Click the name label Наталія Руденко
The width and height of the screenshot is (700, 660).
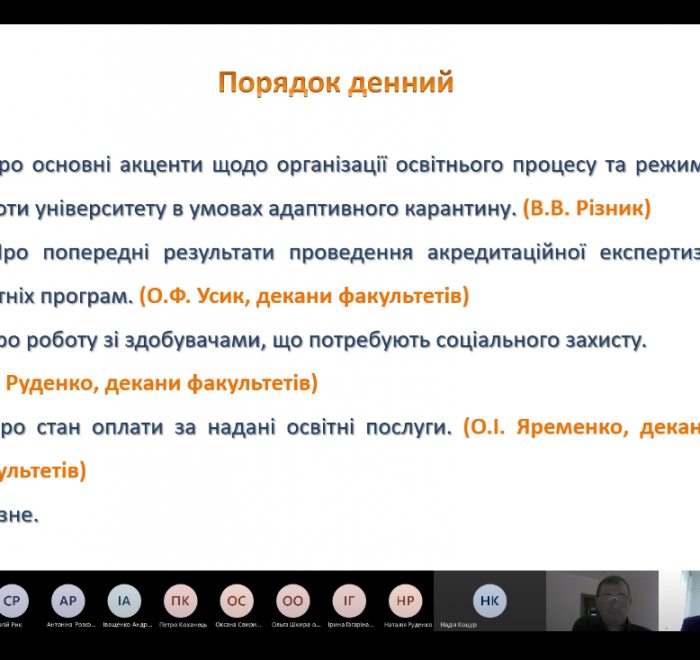(x=408, y=625)
